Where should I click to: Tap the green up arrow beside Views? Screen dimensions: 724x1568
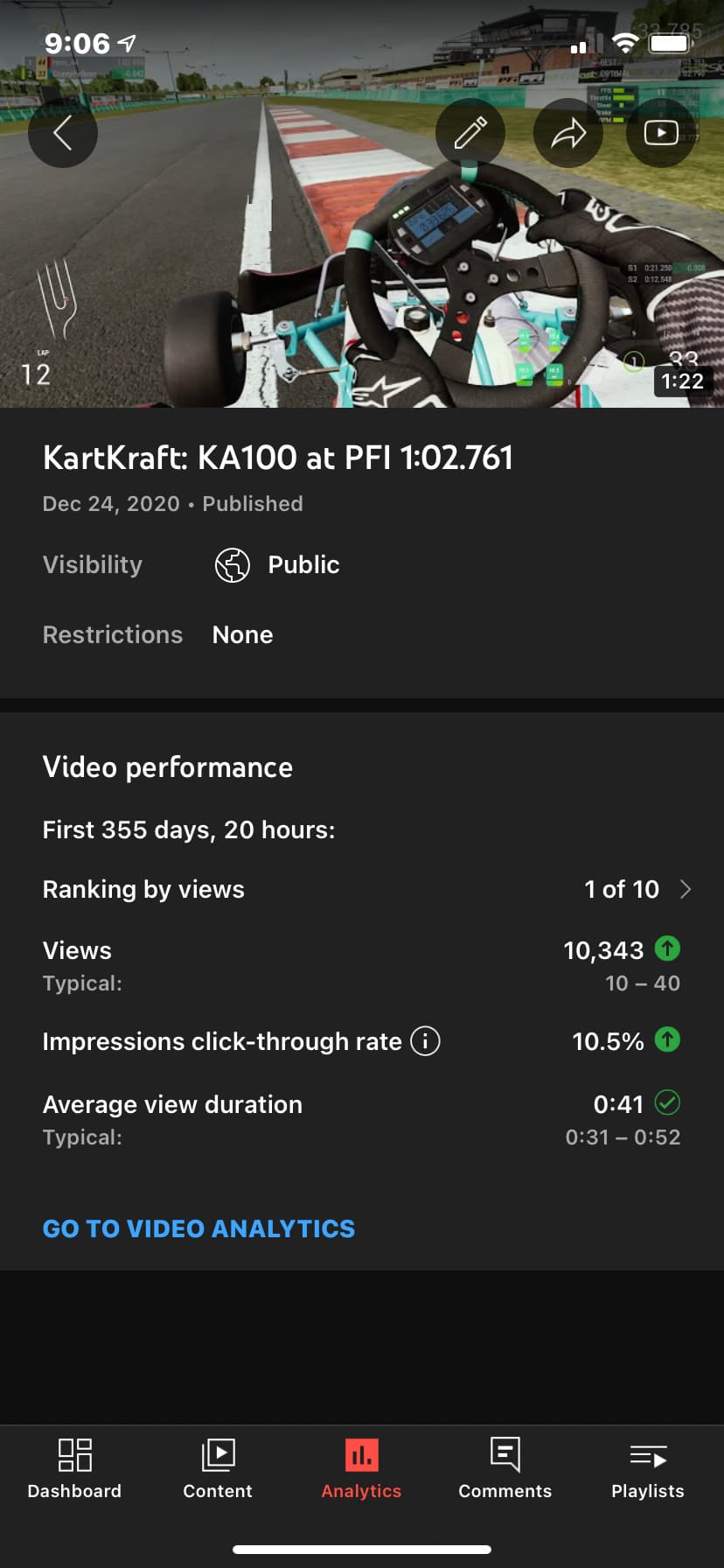click(667, 948)
